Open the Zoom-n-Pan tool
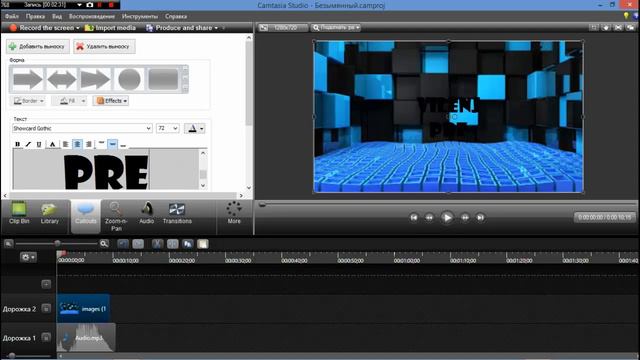This screenshot has width=640, height=360. tap(116, 216)
